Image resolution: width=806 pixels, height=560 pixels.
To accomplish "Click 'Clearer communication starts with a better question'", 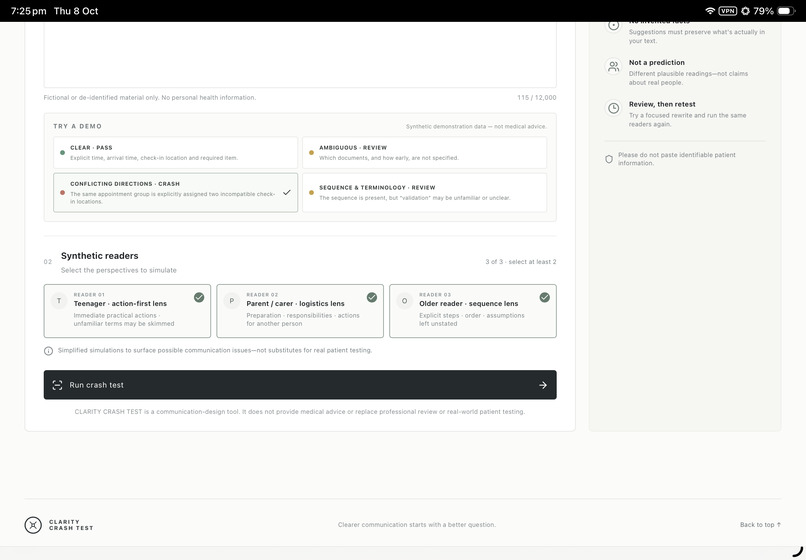I will 417,525.
